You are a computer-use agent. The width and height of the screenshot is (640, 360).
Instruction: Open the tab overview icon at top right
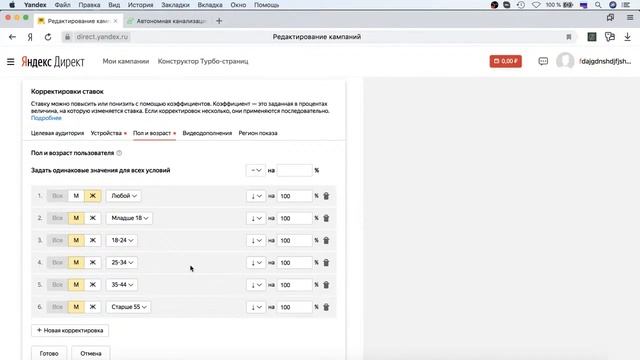pos(610,18)
